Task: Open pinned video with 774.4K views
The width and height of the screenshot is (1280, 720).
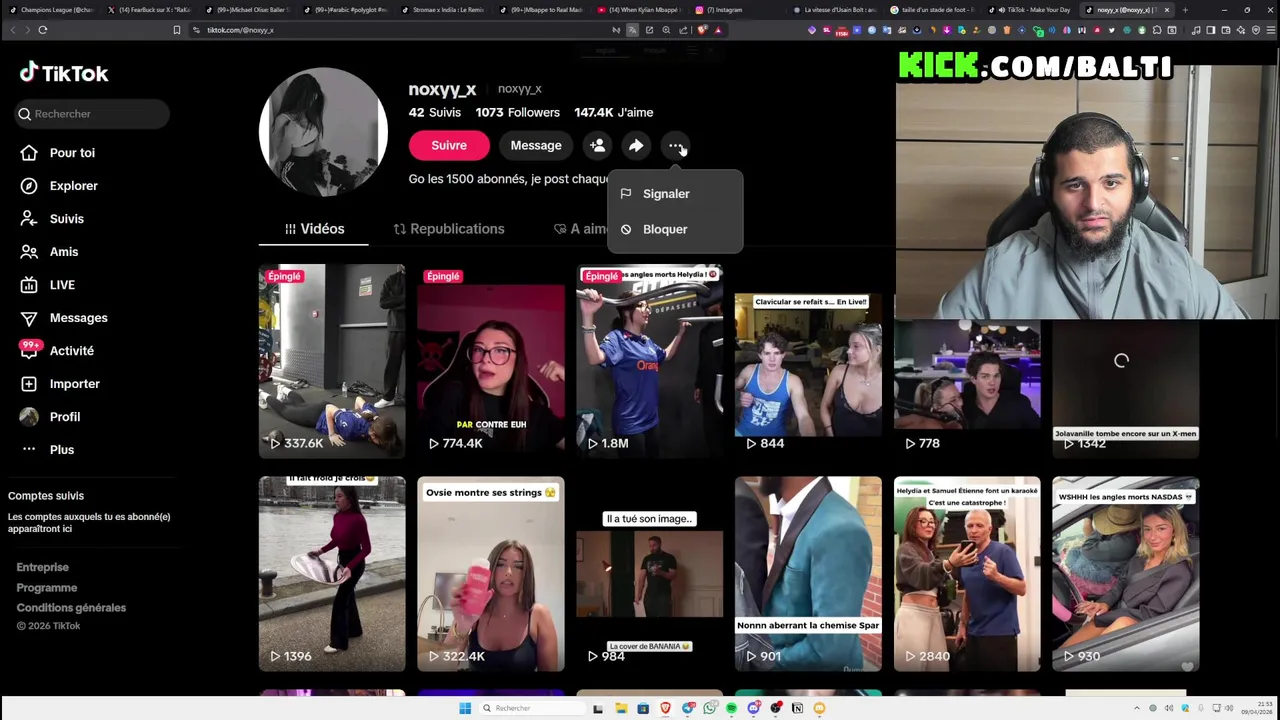Action: point(491,361)
